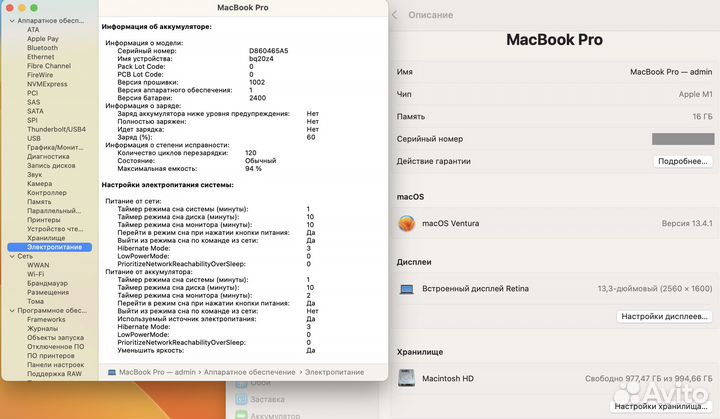Click MacBook Pro — admin in the path bar
The width and height of the screenshot is (720, 419).
(x=157, y=372)
